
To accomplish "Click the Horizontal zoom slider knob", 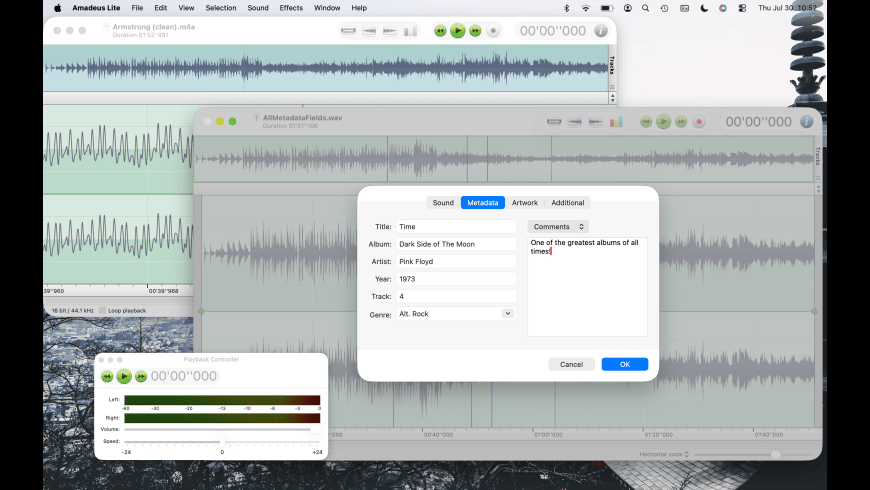I will coord(776,454).
